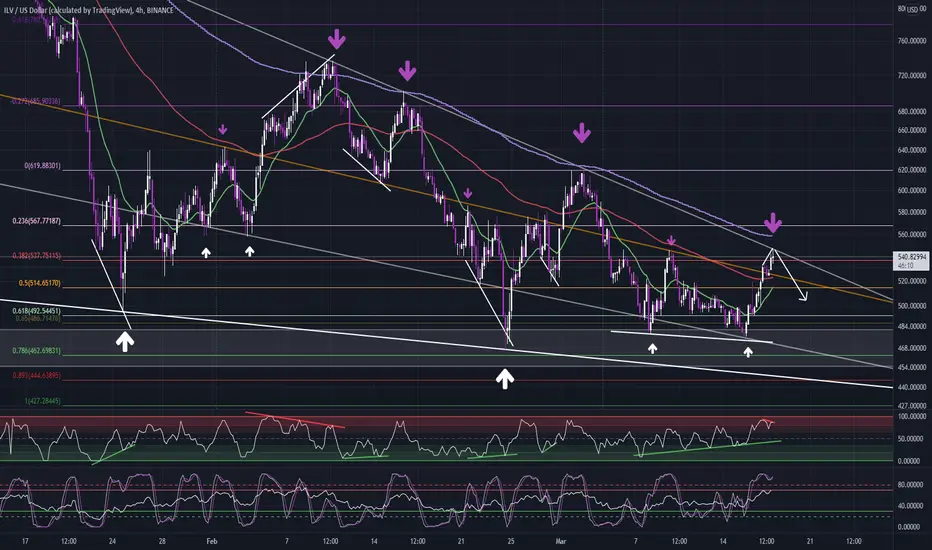Click 660.00000 on the price axis

(912, 130)
